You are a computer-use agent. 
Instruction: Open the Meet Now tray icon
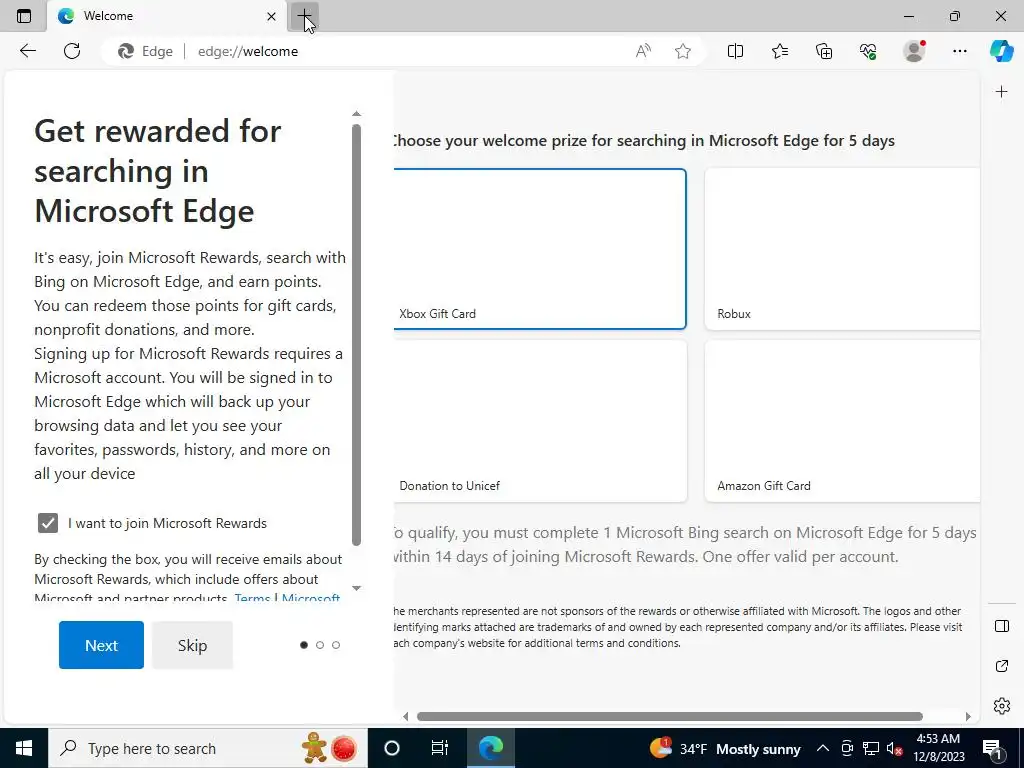pos(847,748)
